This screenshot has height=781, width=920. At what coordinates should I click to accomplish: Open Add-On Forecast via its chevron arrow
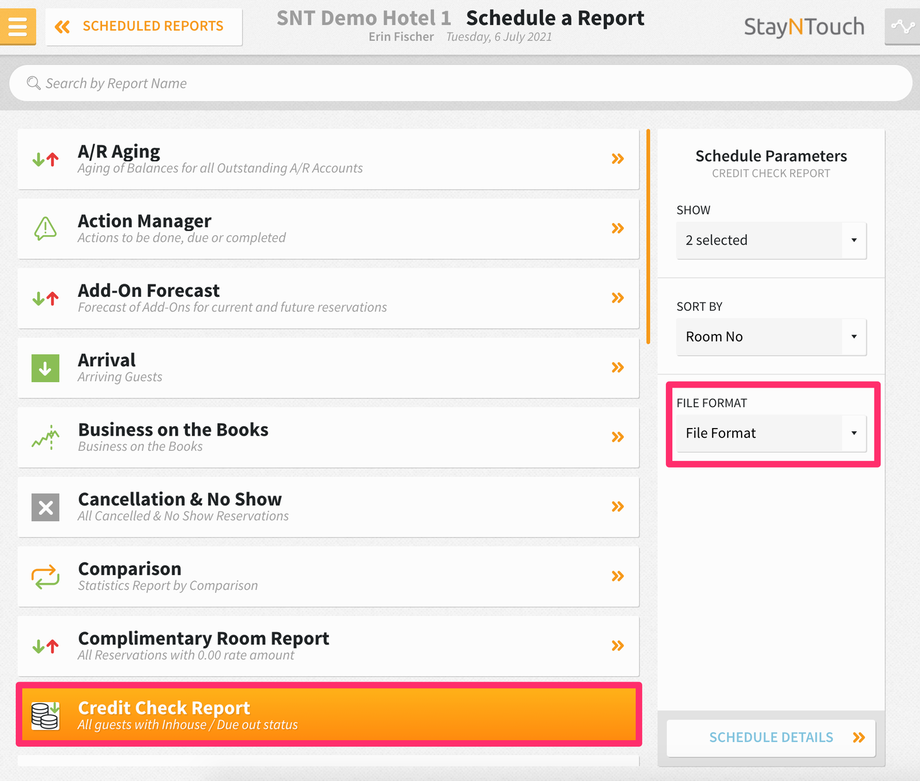[617, 297]
